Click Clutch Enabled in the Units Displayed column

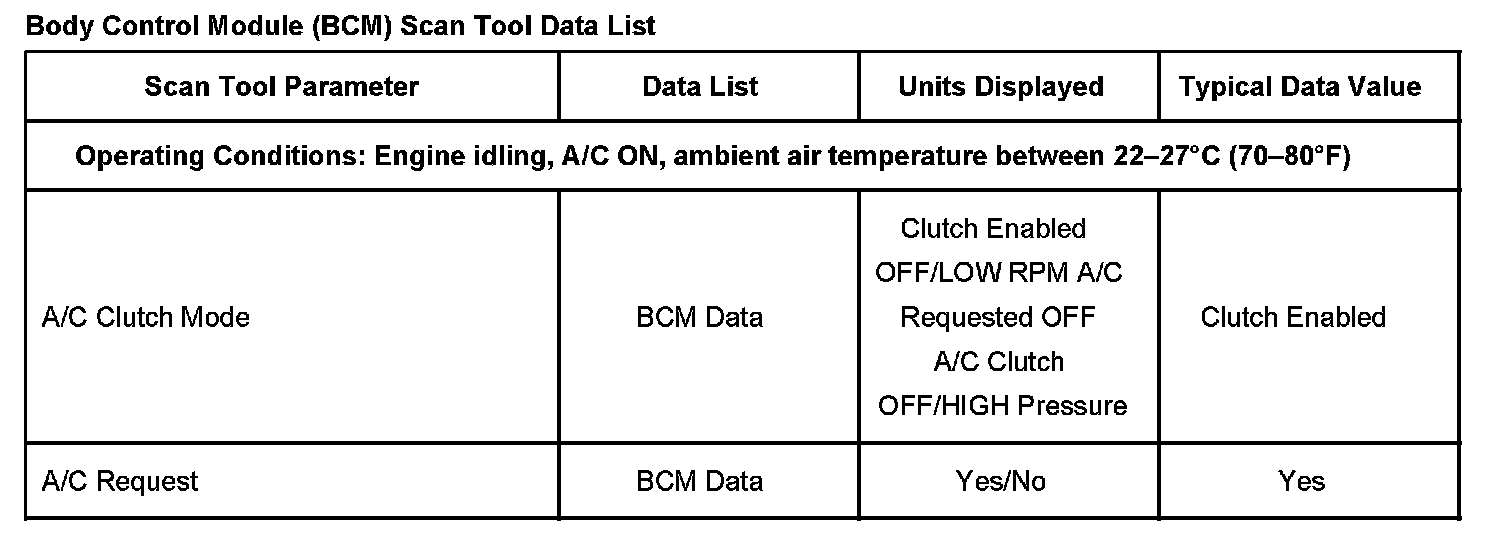(x=993, y=229)
